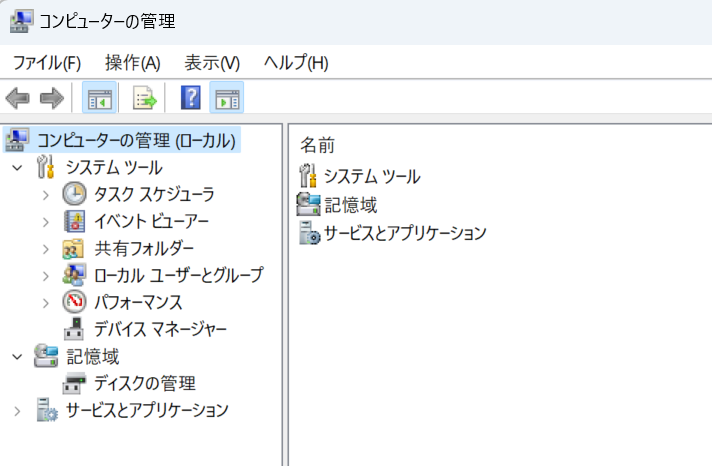Open the ファイル(F) menu
Viewport: 712px width, 466px height.
coord(47,63)
